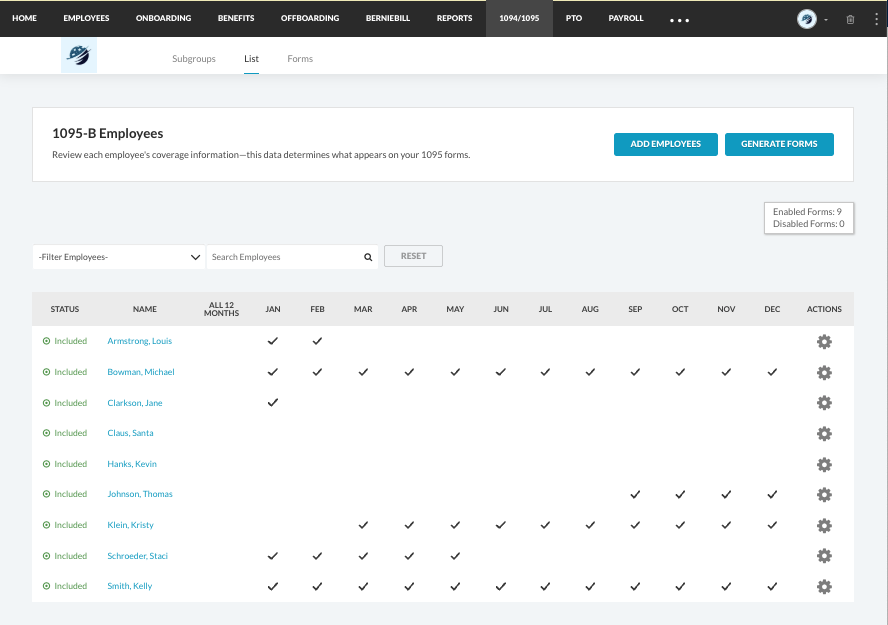Open the three-dots more menu in navigation
Image resolution: width=888 pixels, height=625 pixels.
pyautogui.click(x=679, y=20)
